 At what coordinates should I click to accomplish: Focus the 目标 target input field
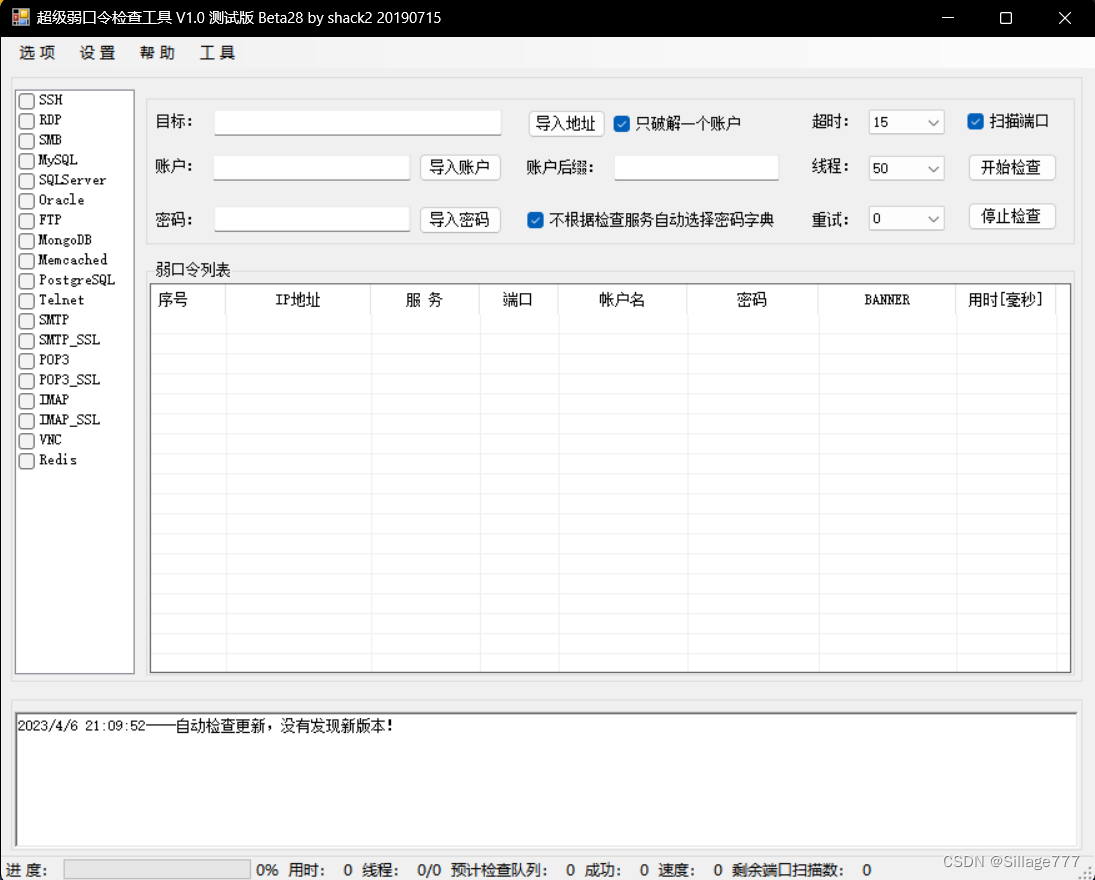357,122
